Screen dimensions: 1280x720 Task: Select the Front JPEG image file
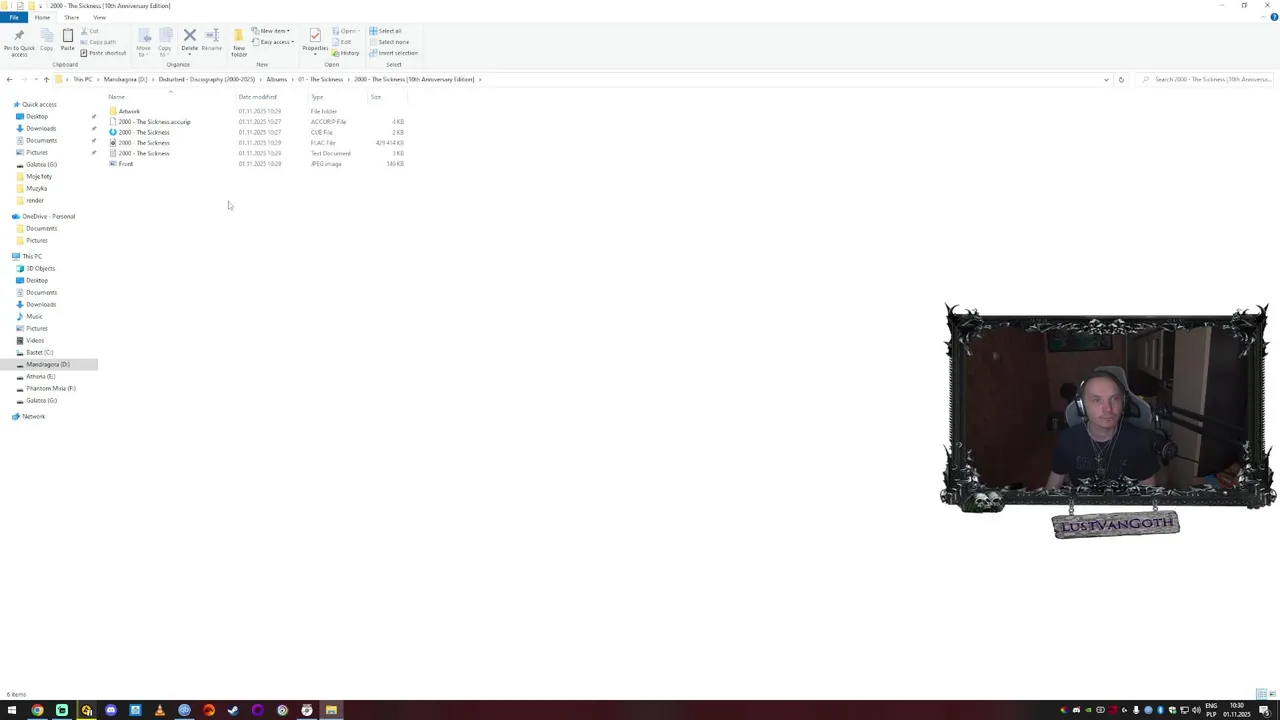125,164
